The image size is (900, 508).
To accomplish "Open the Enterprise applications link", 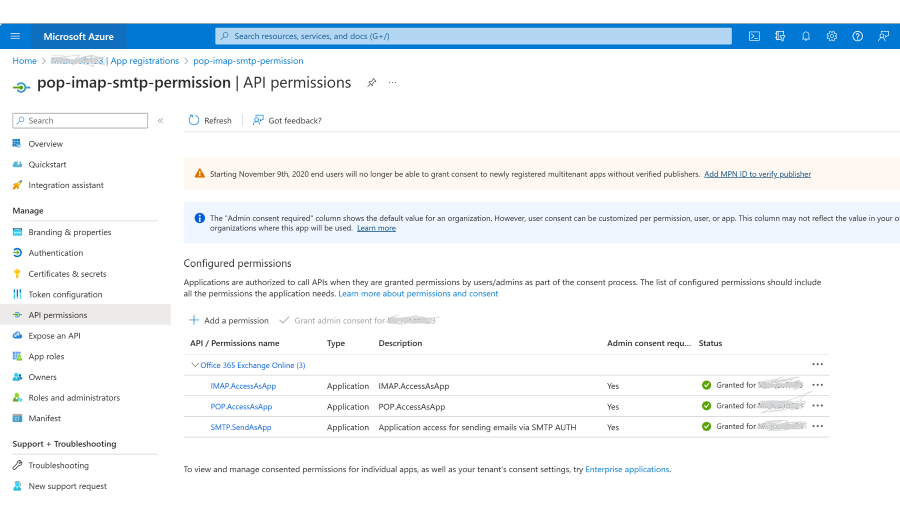I will [627, 469].
